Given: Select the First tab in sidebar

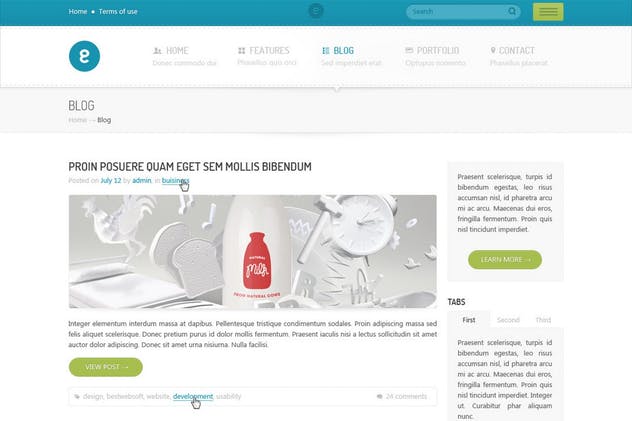Looking at the screenshot, I should click(469, 320).
